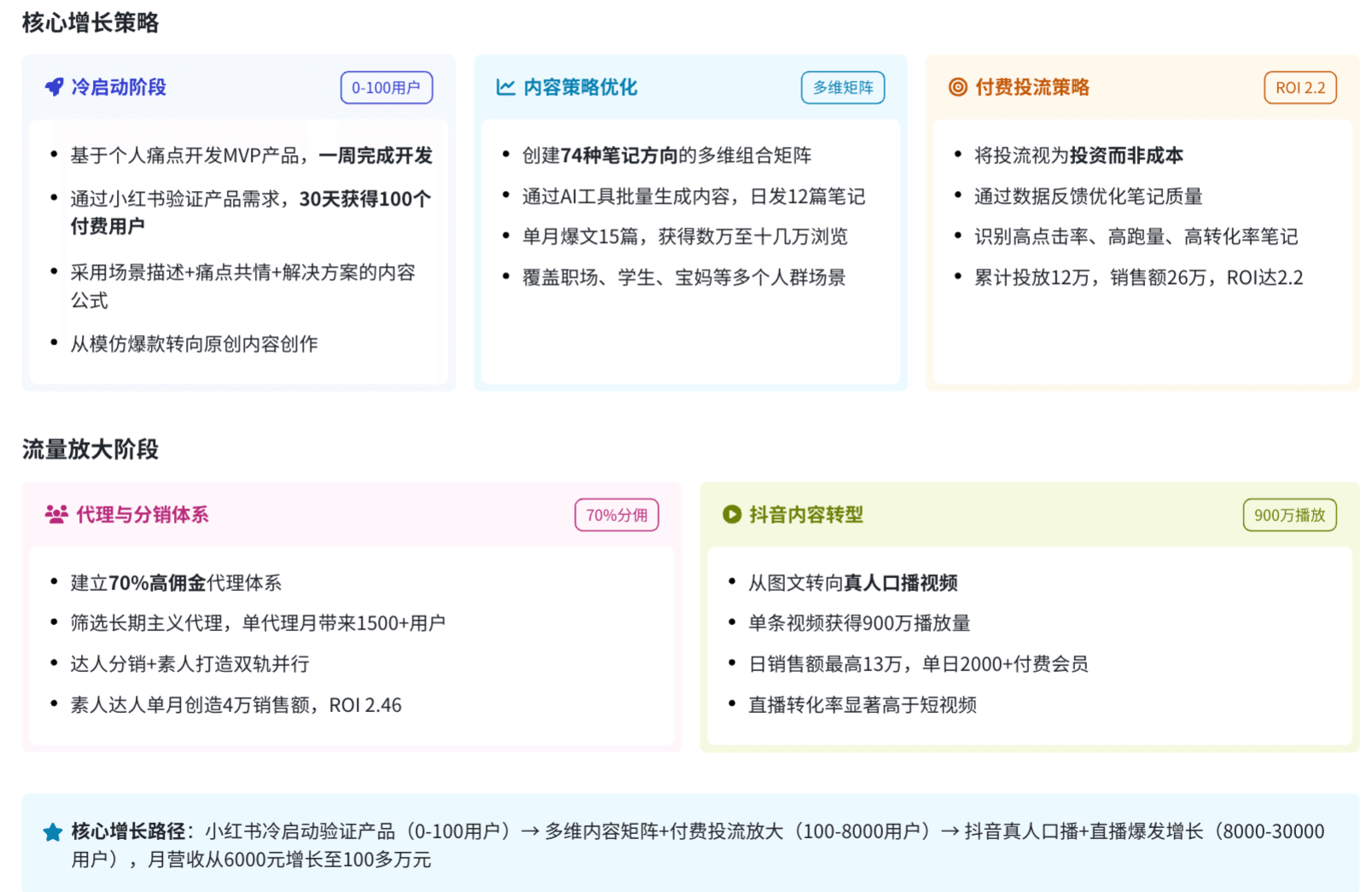
Task: Click the bullet 采用场景描述+痛点共情+解决方案
Action: 243,286
